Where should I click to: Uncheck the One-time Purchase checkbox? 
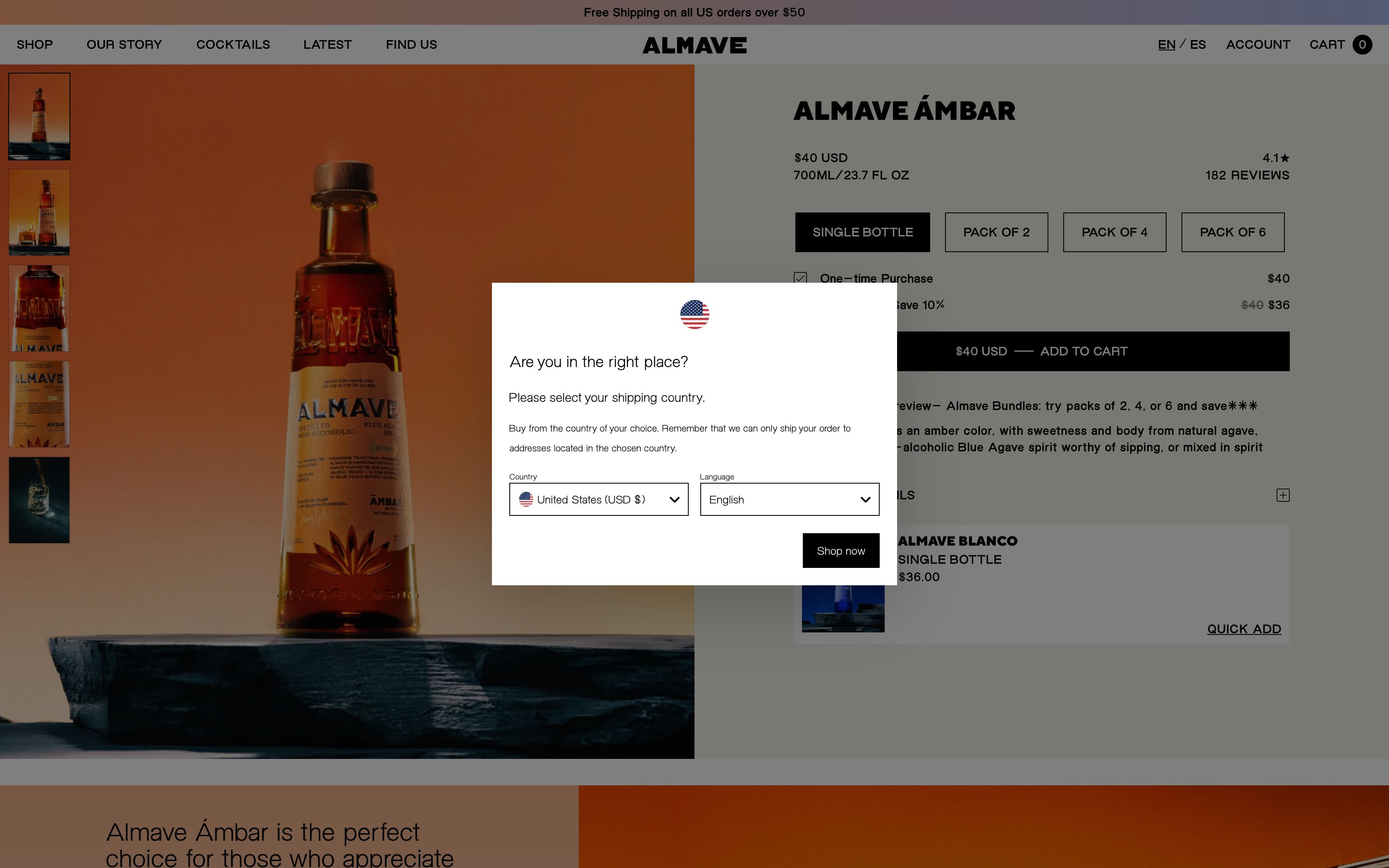(799, 279)
